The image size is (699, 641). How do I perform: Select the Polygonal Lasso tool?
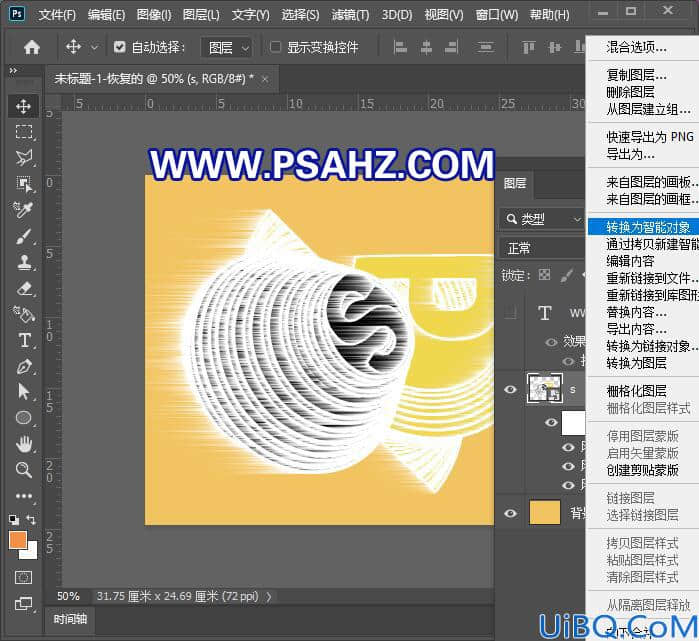23,158
